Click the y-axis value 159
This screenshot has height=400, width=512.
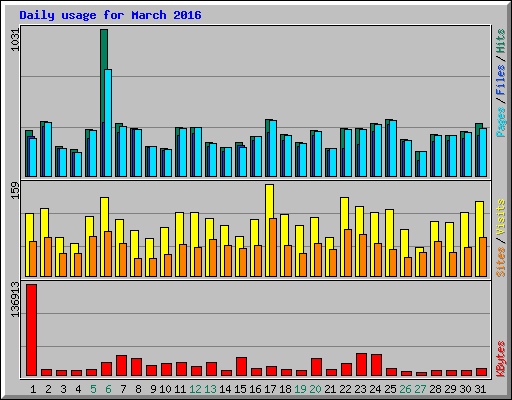pyautogui.click(x=15, y=190)
